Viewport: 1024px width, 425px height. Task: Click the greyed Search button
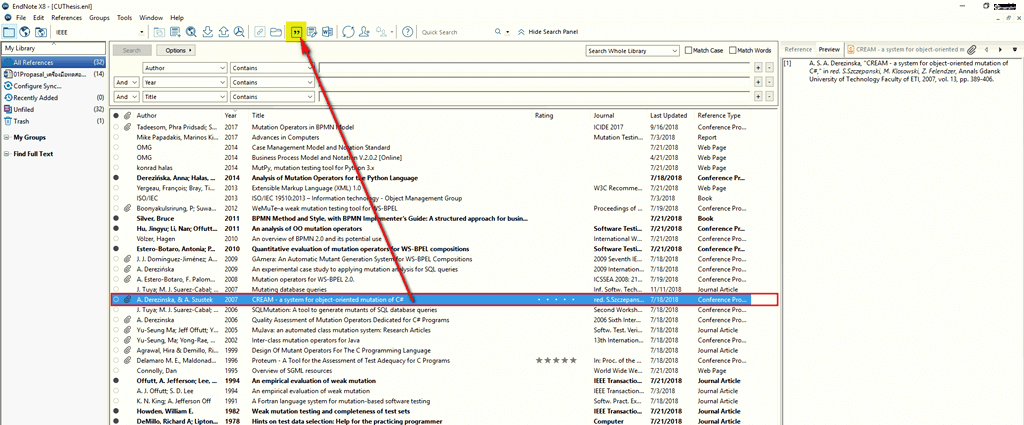(132, 50)
